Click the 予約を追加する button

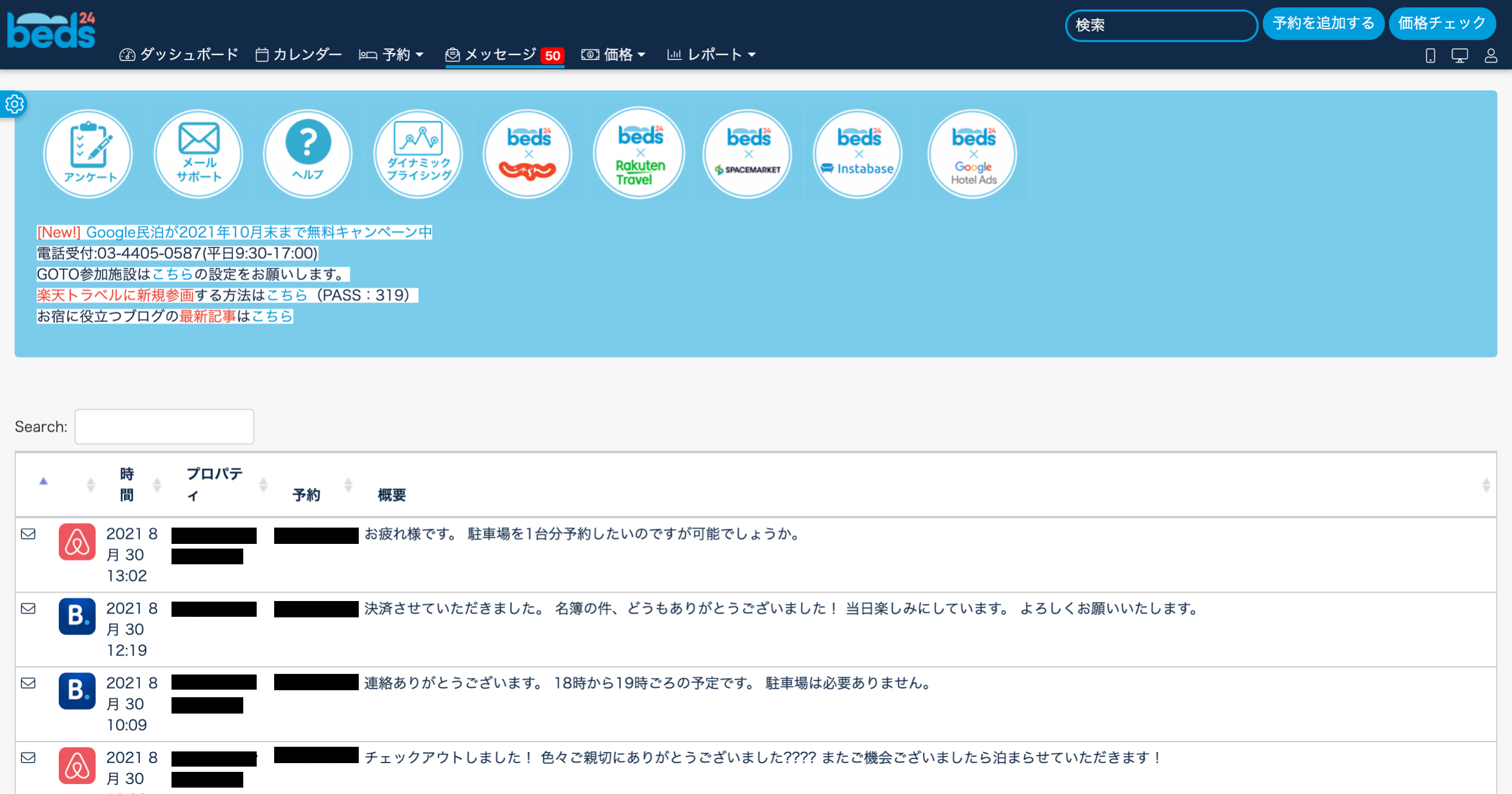pos(1323,23)
